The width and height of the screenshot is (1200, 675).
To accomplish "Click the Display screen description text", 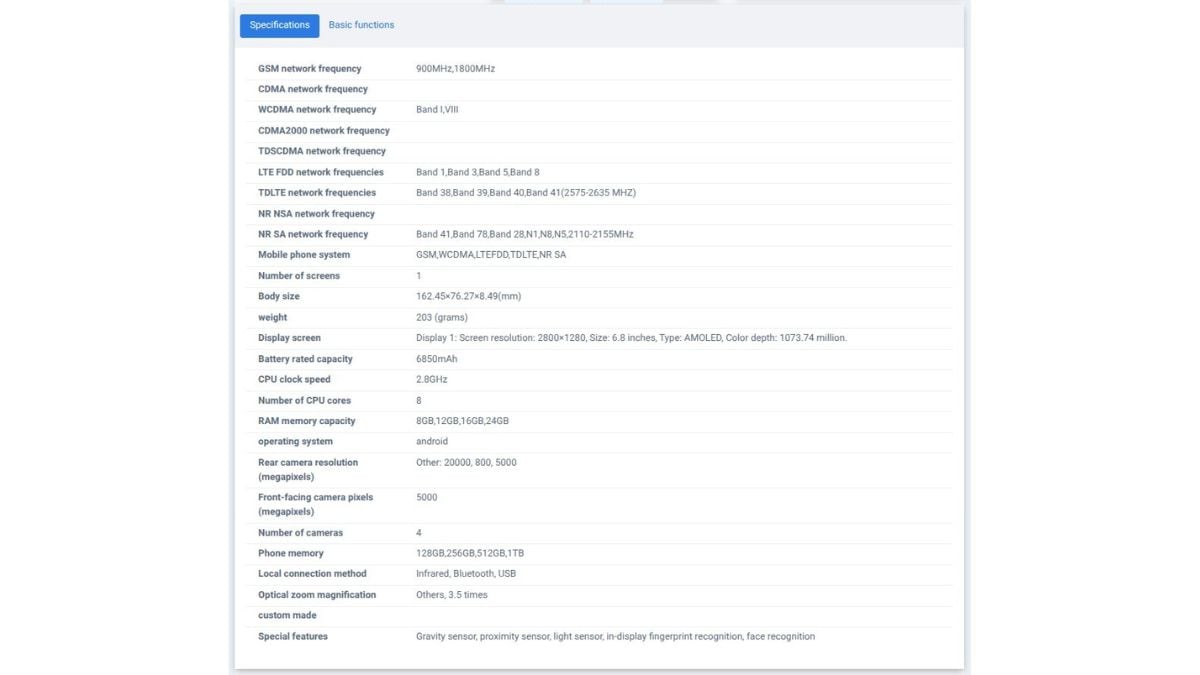I will [x=631, y=338].
